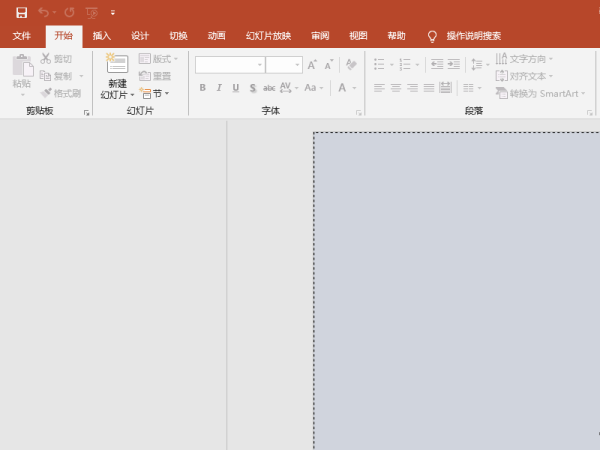Click the New Slide (新建幻灯片) icon
This screenshot has width=600, height=450.
(x=117, y=66)
